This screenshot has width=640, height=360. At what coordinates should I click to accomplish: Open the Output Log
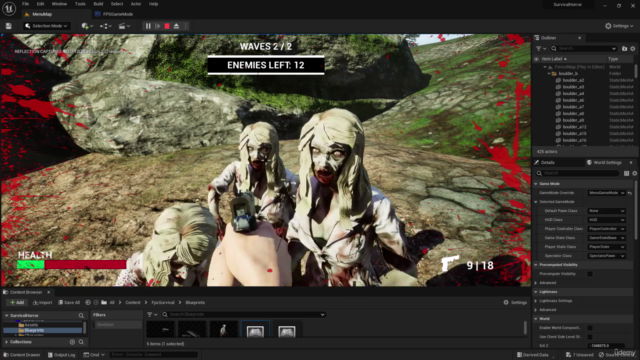coord(61,355)
